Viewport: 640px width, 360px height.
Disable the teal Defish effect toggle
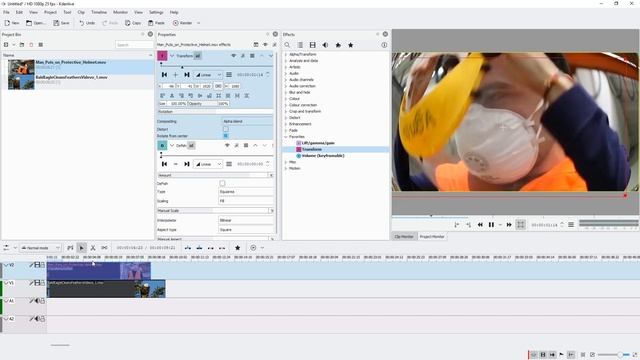click(162, 145)
